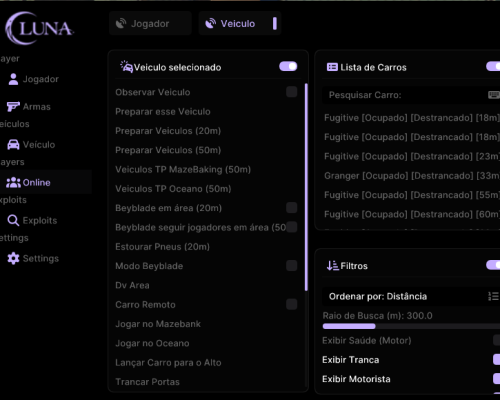This screenshot has height=400, width=500.
Task: Switch to the Veiculo top tab
Action: click(240, 23)
